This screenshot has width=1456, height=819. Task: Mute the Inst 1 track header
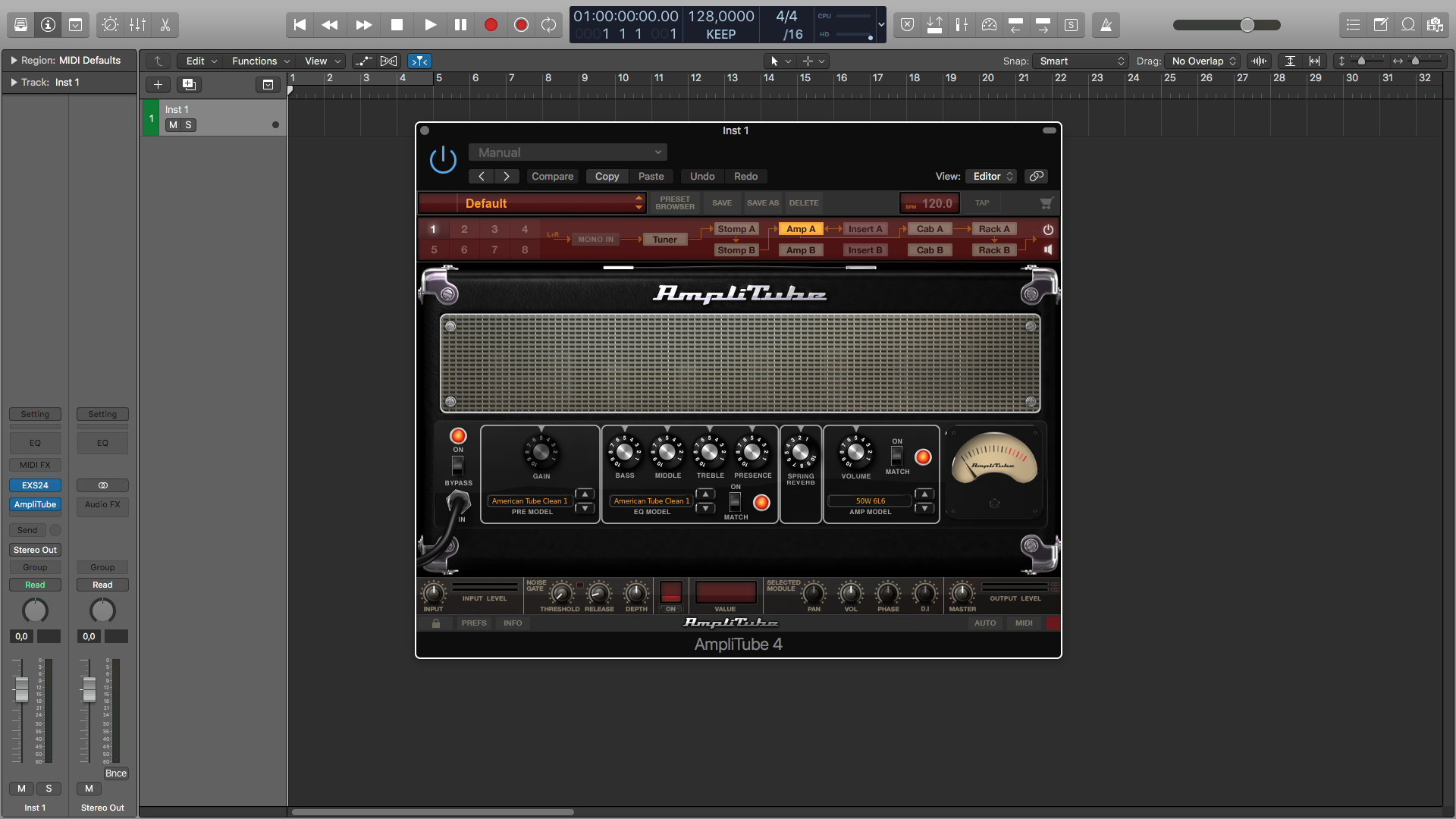tap(174, 125)
